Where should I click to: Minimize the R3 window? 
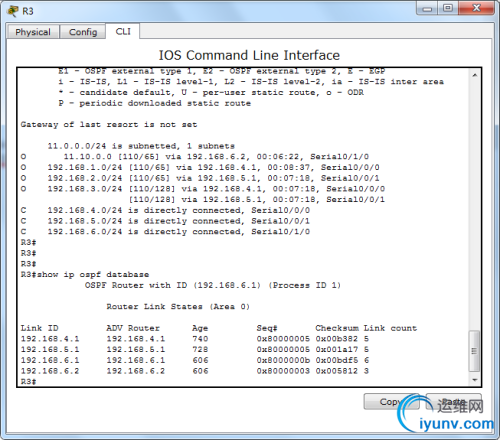[x=427, y=8]
